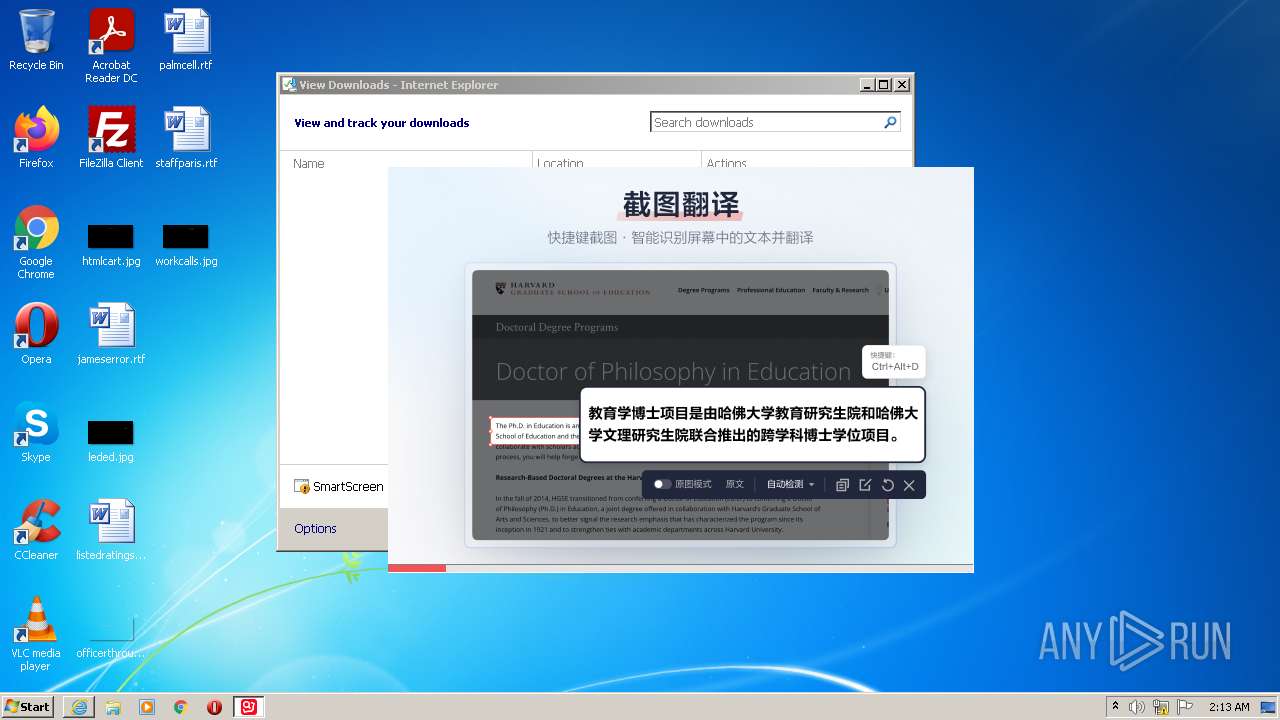The width and height of the screenshot is (1280, 720).
Task: Click the red slide progress indicator
Action: tap(417, 568)
